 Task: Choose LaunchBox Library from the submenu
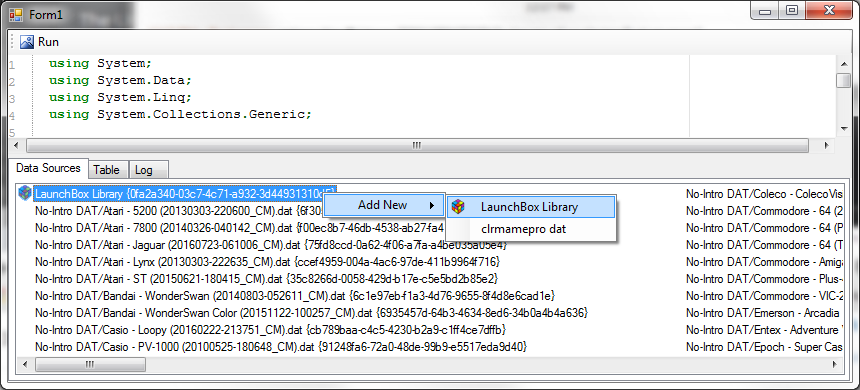(531, 207)
